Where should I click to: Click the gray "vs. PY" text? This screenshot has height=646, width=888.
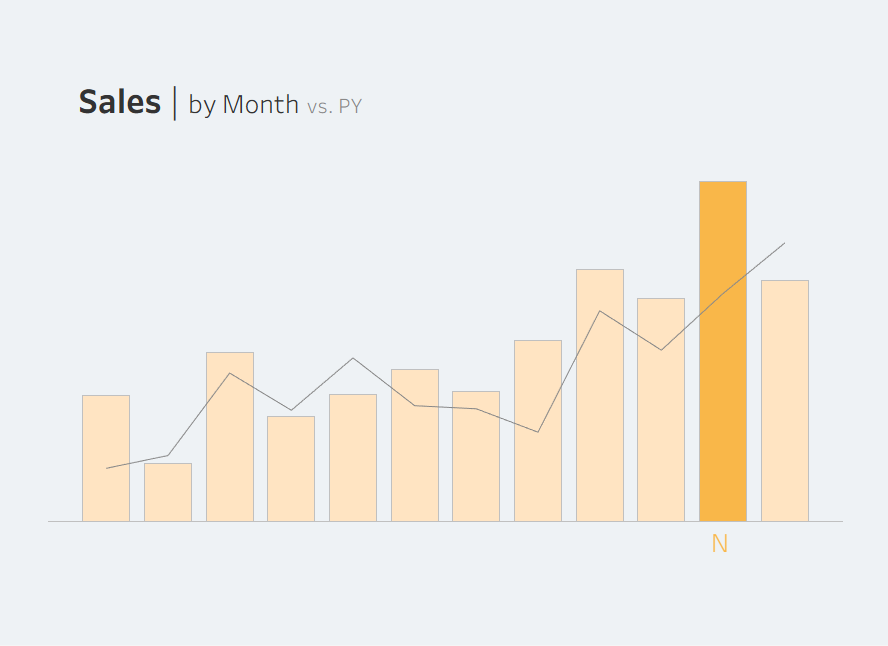[334, 106]
